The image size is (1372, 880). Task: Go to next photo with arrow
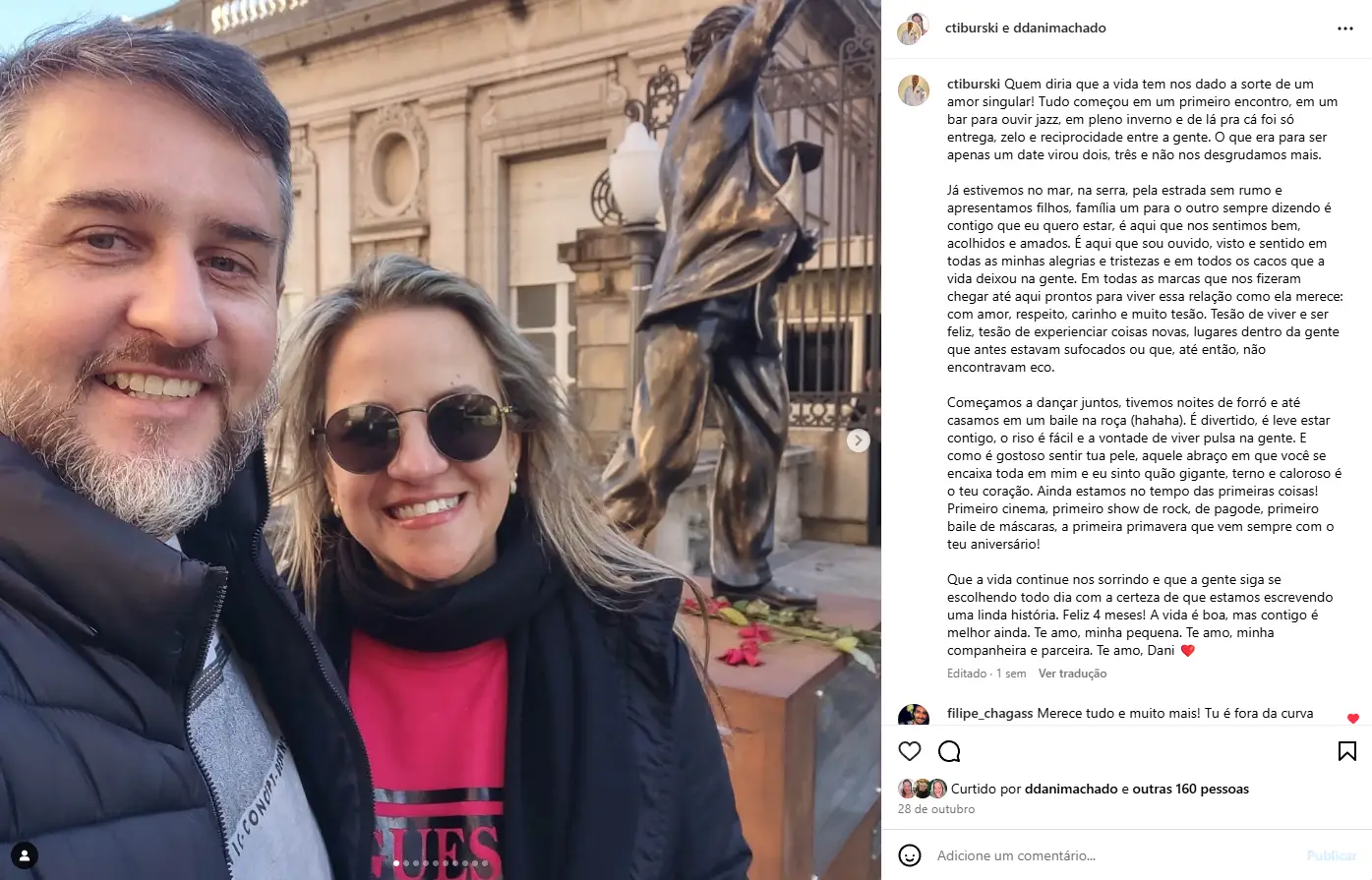pyautogui.click(x=858, y=440)
